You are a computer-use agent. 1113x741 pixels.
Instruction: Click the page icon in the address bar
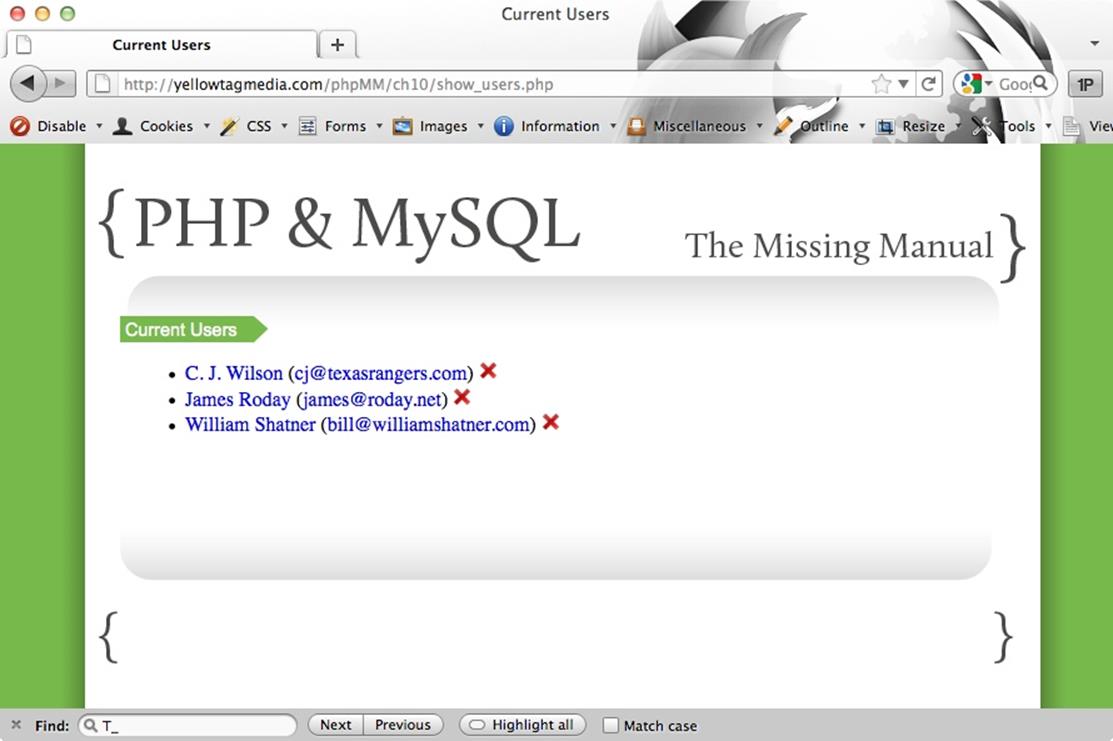103,84
